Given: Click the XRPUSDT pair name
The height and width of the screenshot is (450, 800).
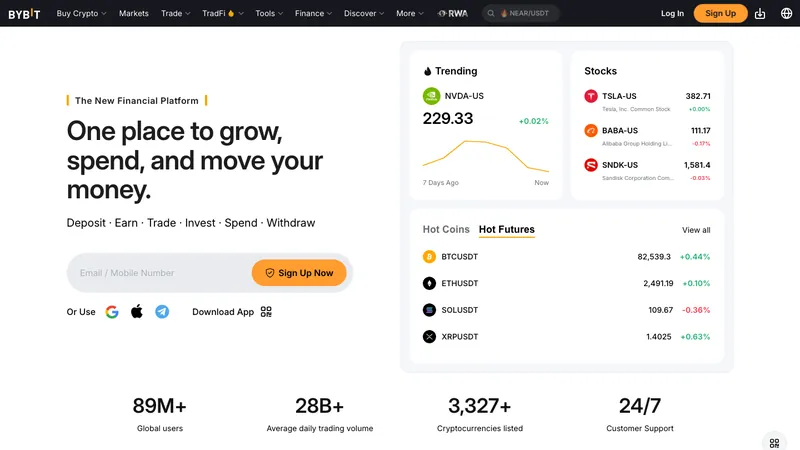Looking at the screenshot, I should point(460,337).
